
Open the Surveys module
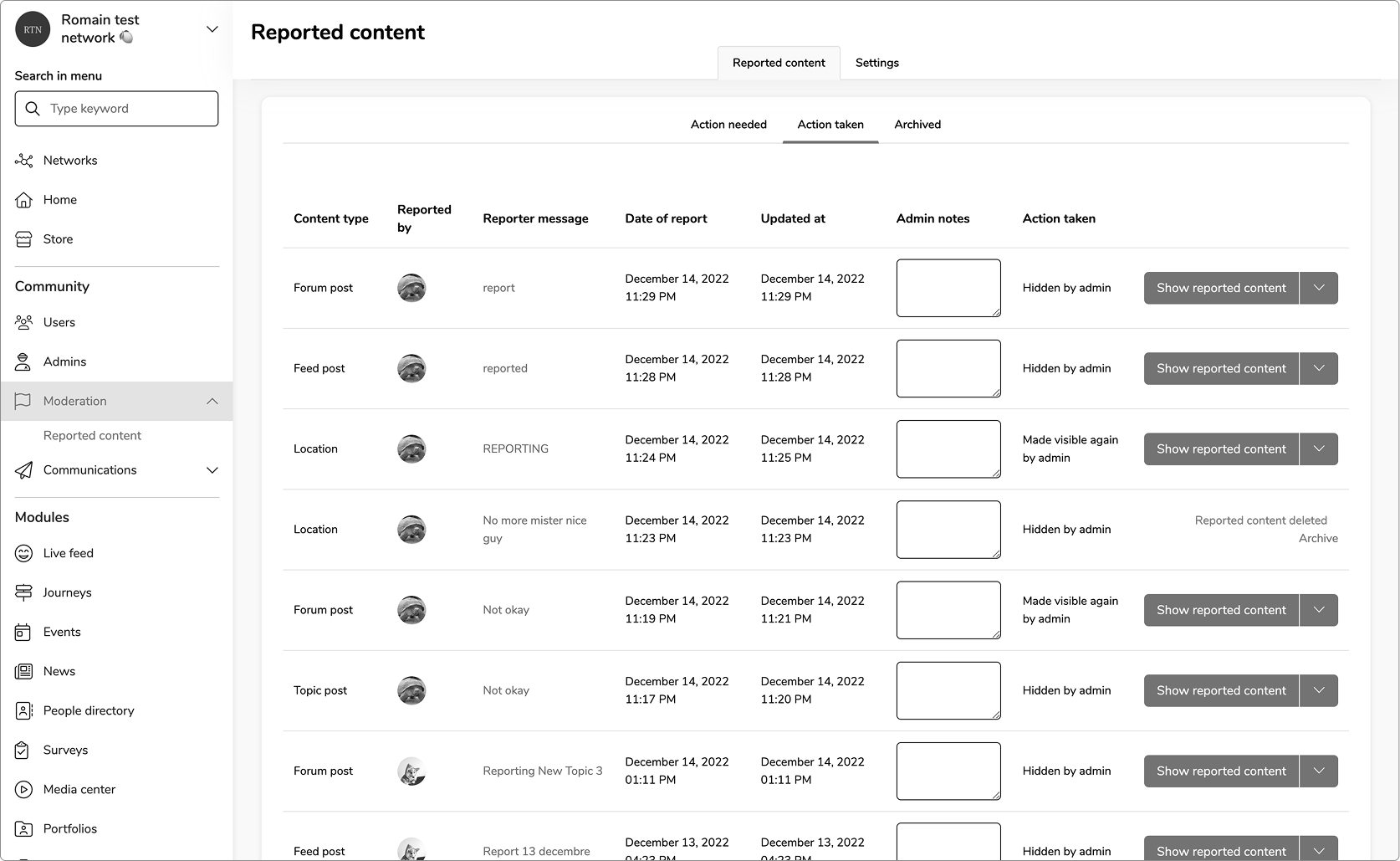pos(64,750)
